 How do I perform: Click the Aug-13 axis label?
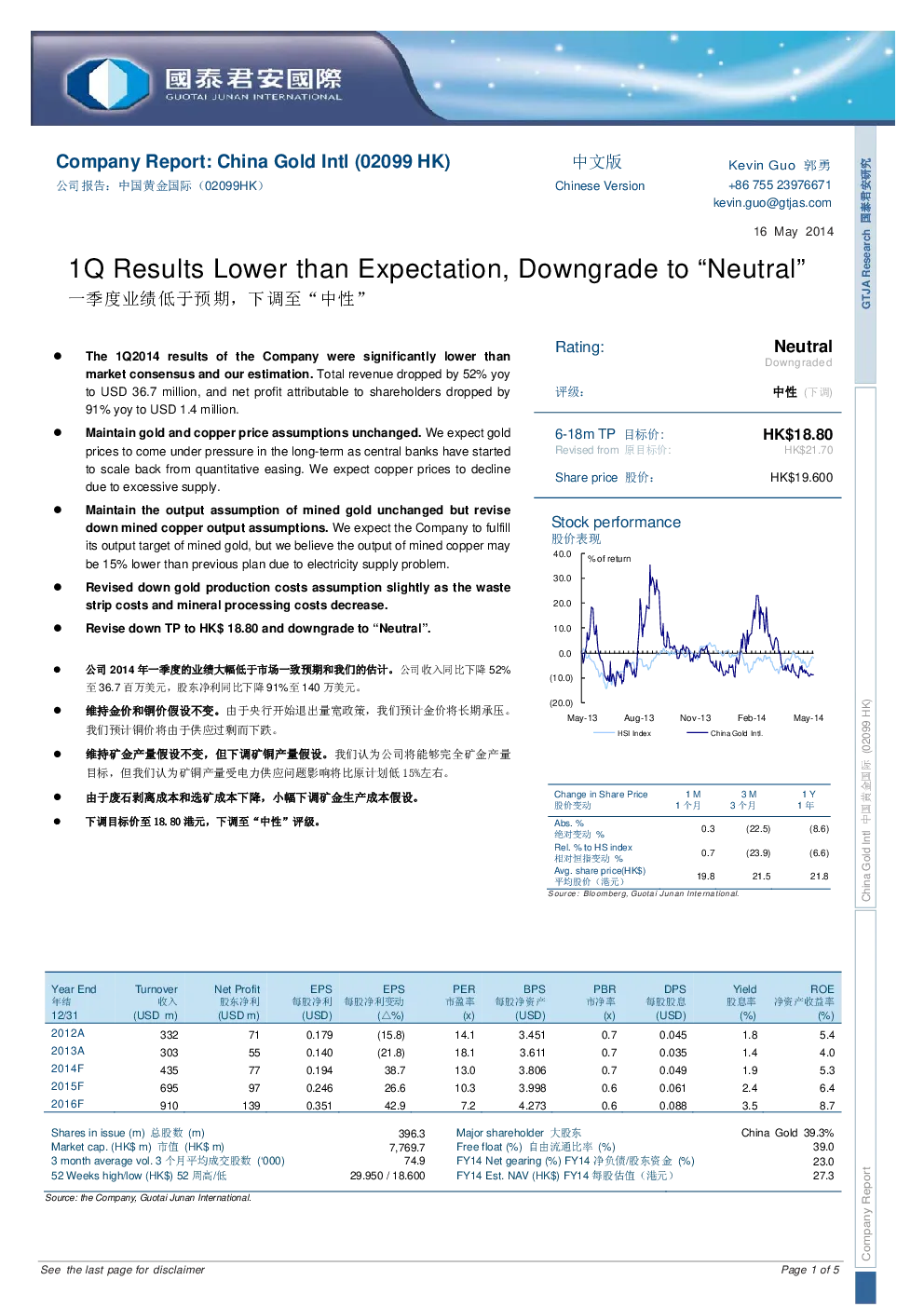(639, 718)
